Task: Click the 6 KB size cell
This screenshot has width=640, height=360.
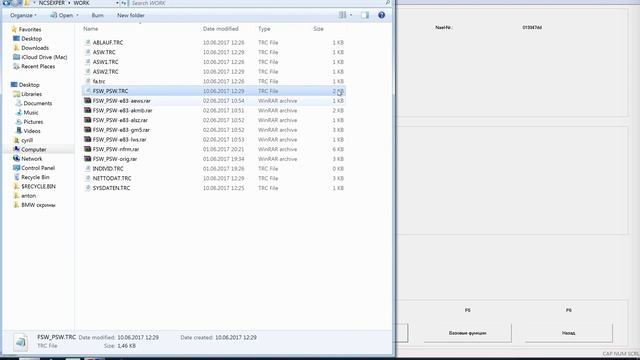Action: (x=338, y=149)
